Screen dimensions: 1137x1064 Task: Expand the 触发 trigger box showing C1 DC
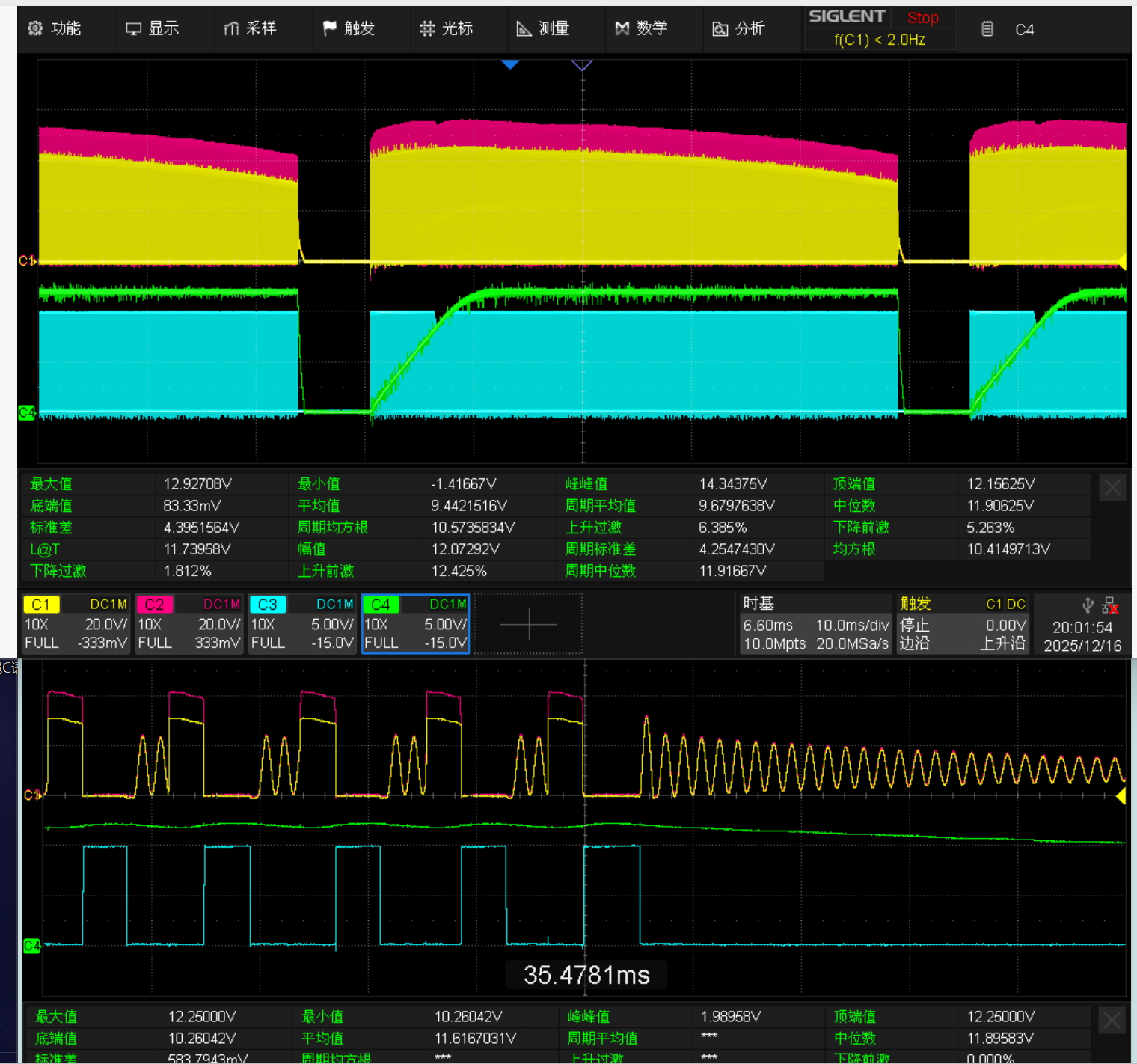click(x=962, y=624)
